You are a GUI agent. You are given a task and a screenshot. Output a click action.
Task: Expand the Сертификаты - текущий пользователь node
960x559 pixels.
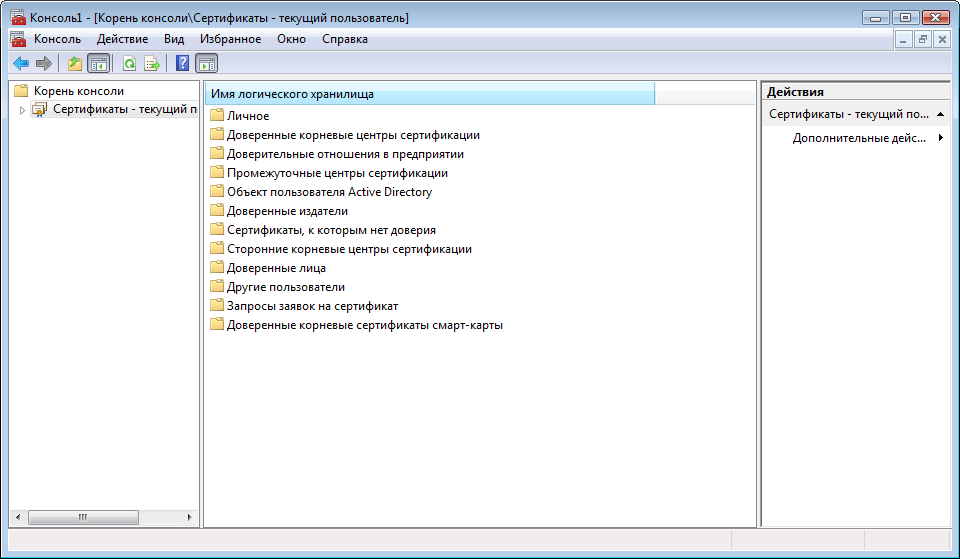click(x=22, y=110)
